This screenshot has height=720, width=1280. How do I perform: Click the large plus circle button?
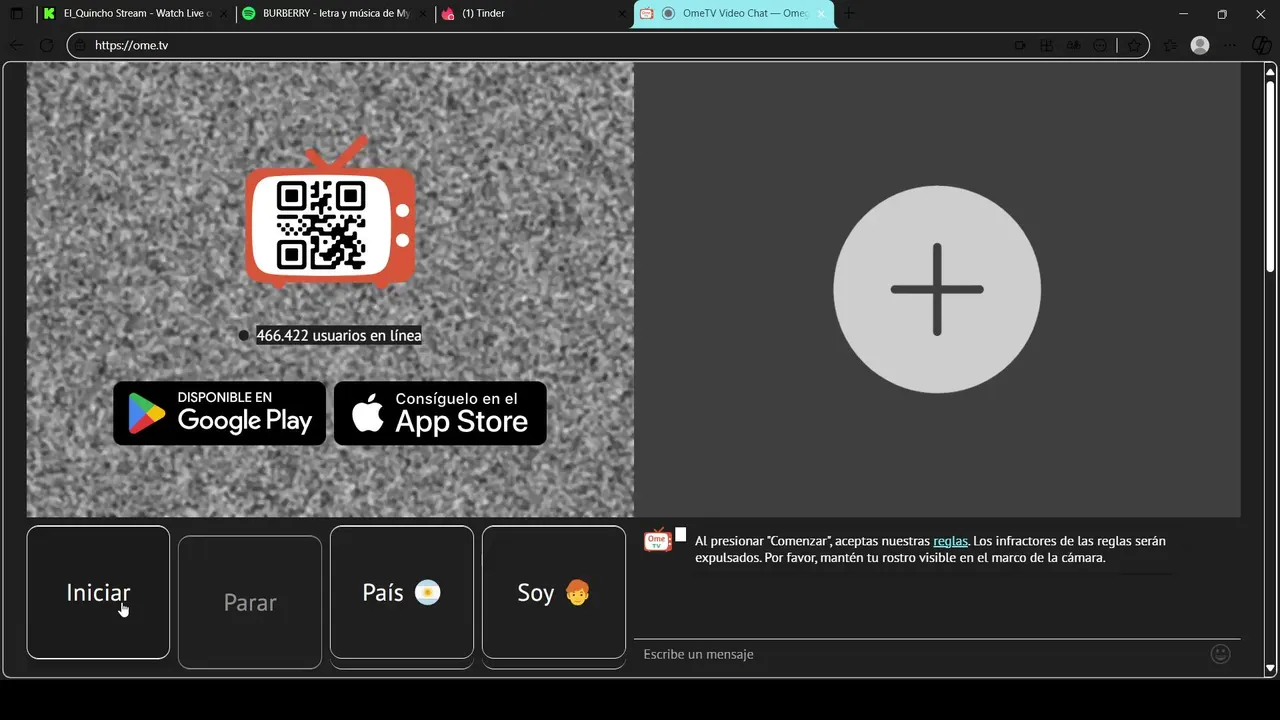tap(937, 289)
